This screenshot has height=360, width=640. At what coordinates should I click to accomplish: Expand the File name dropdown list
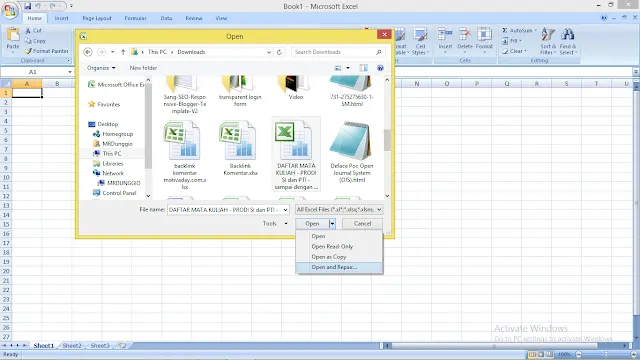[285, 210]
